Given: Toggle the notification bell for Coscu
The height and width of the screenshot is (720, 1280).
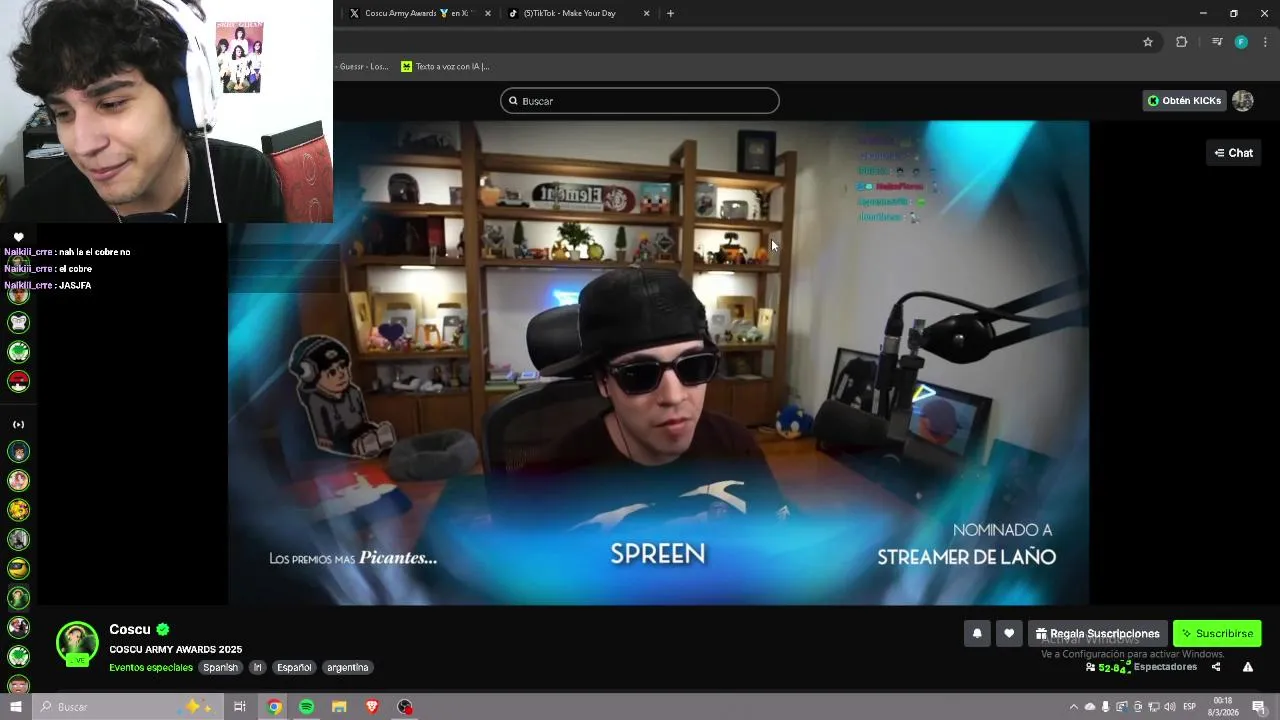Looking at the screenshot, I should tap(977, 633).
